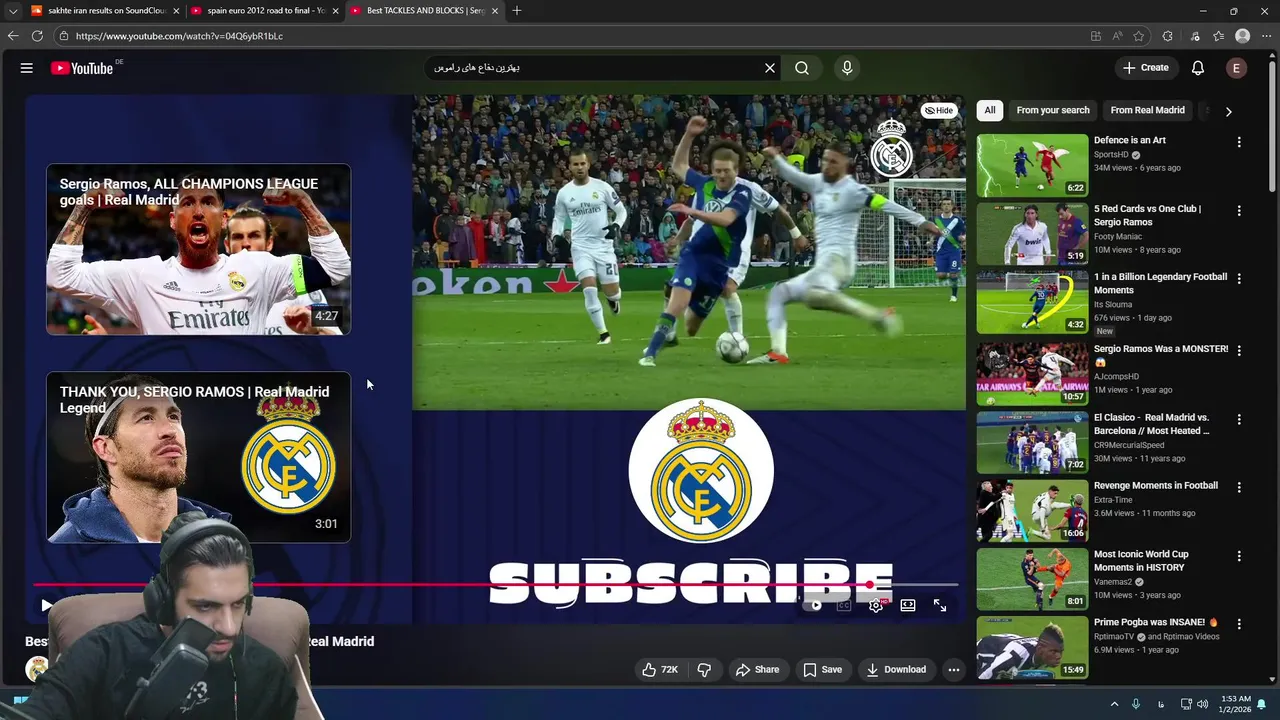Dislike the video

[704, 670]
